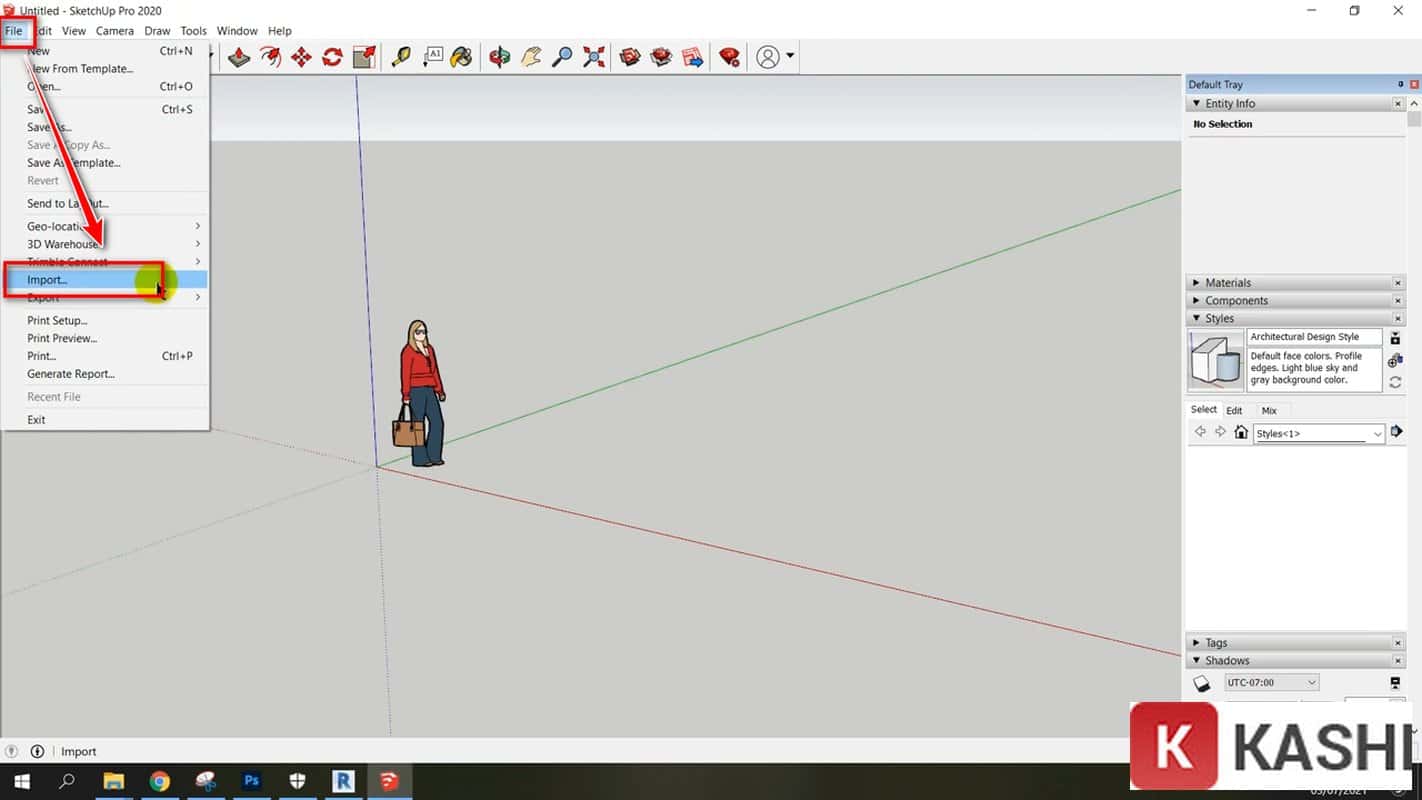Open the Styles<1> collection dropdown
Screen dimensions: 1422x800
coord(1377,433)
